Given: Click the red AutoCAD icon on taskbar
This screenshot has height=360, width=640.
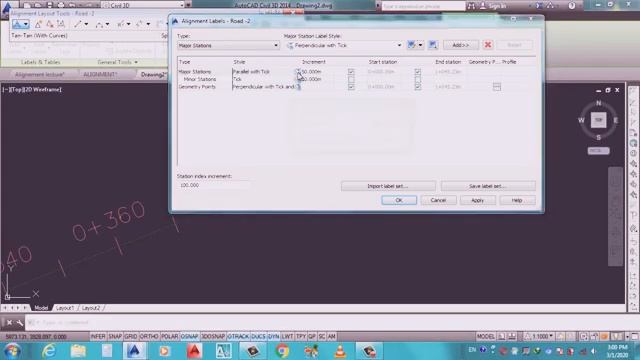Looking at the screenshot, I should [194, 351].
